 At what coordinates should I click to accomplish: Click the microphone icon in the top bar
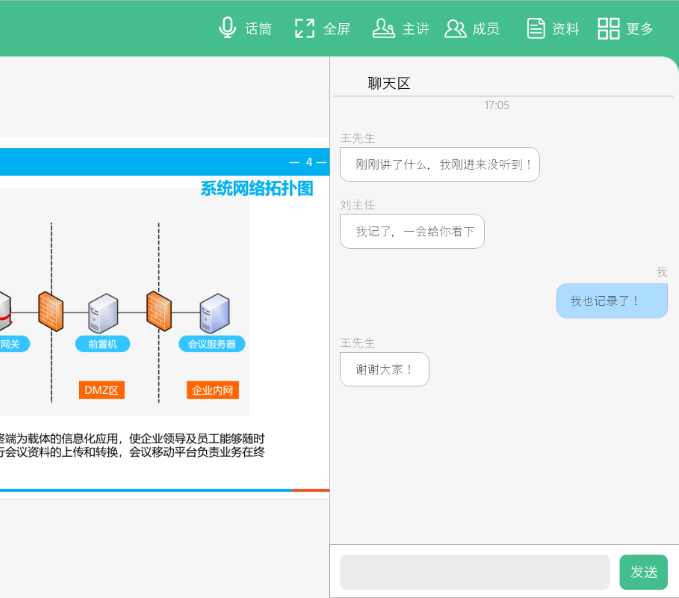coord(227,28)
